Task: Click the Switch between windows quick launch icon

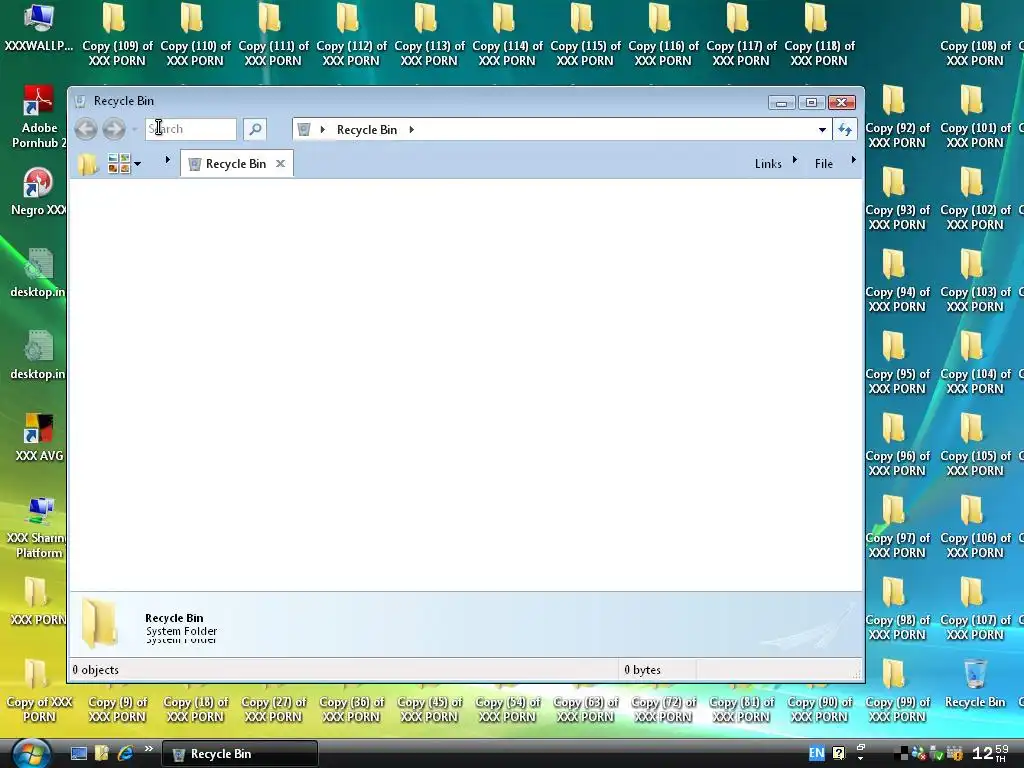Action: [x=102, y=754]
